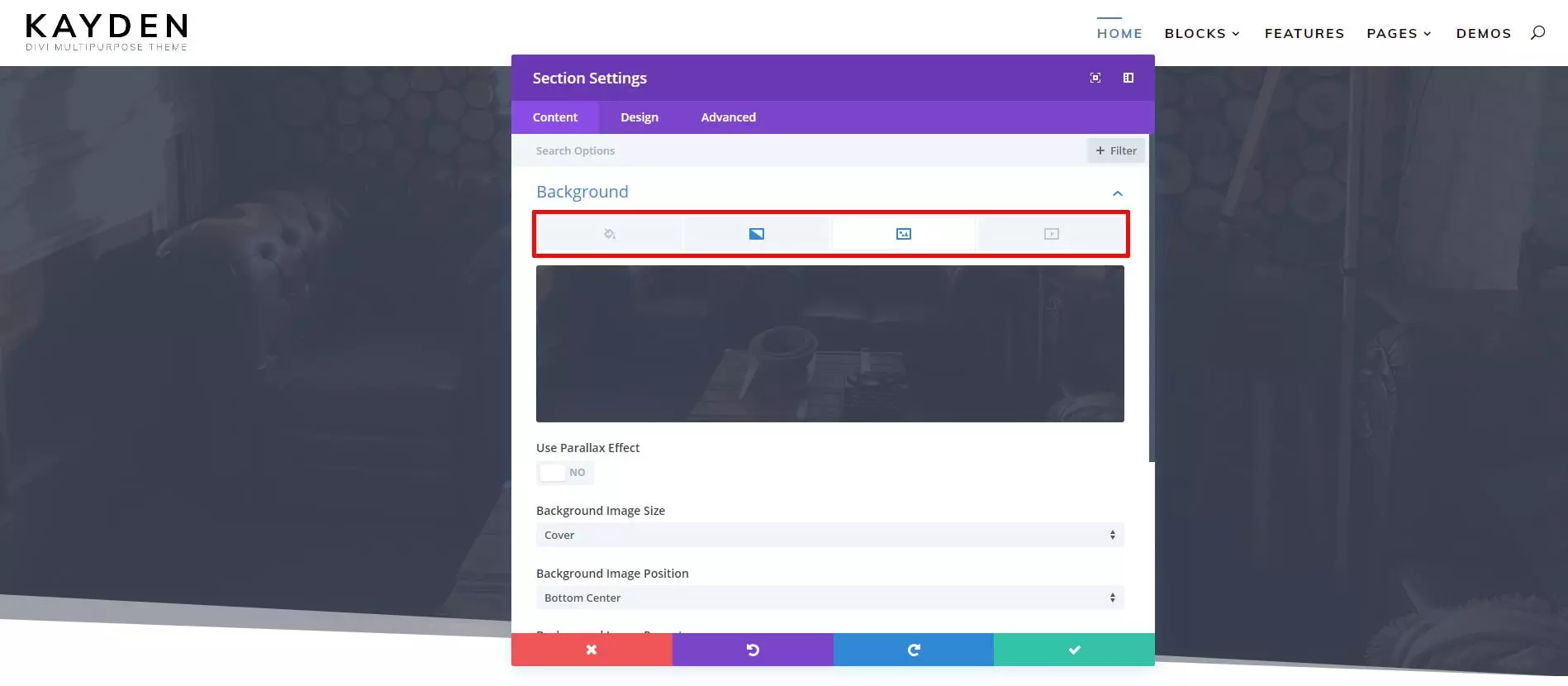
Task: Open Demos nav item
Action: click(x=1484, y=34)
